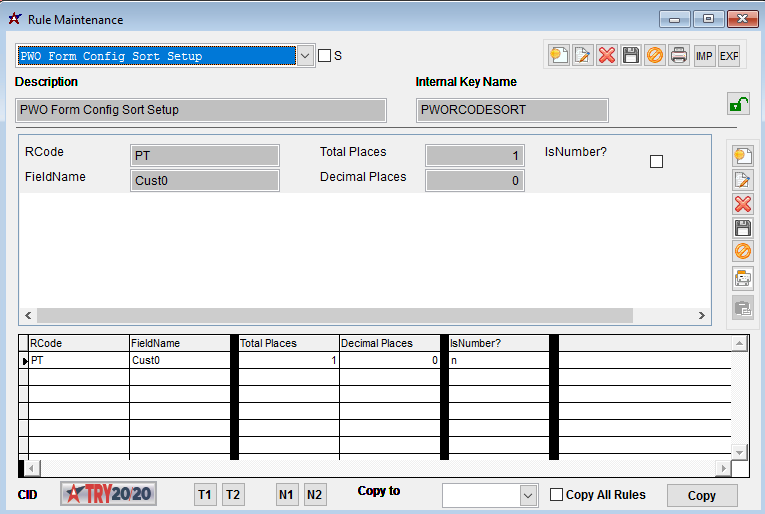Expand the PWO Form Config Sort Setup dropdown

306,56
